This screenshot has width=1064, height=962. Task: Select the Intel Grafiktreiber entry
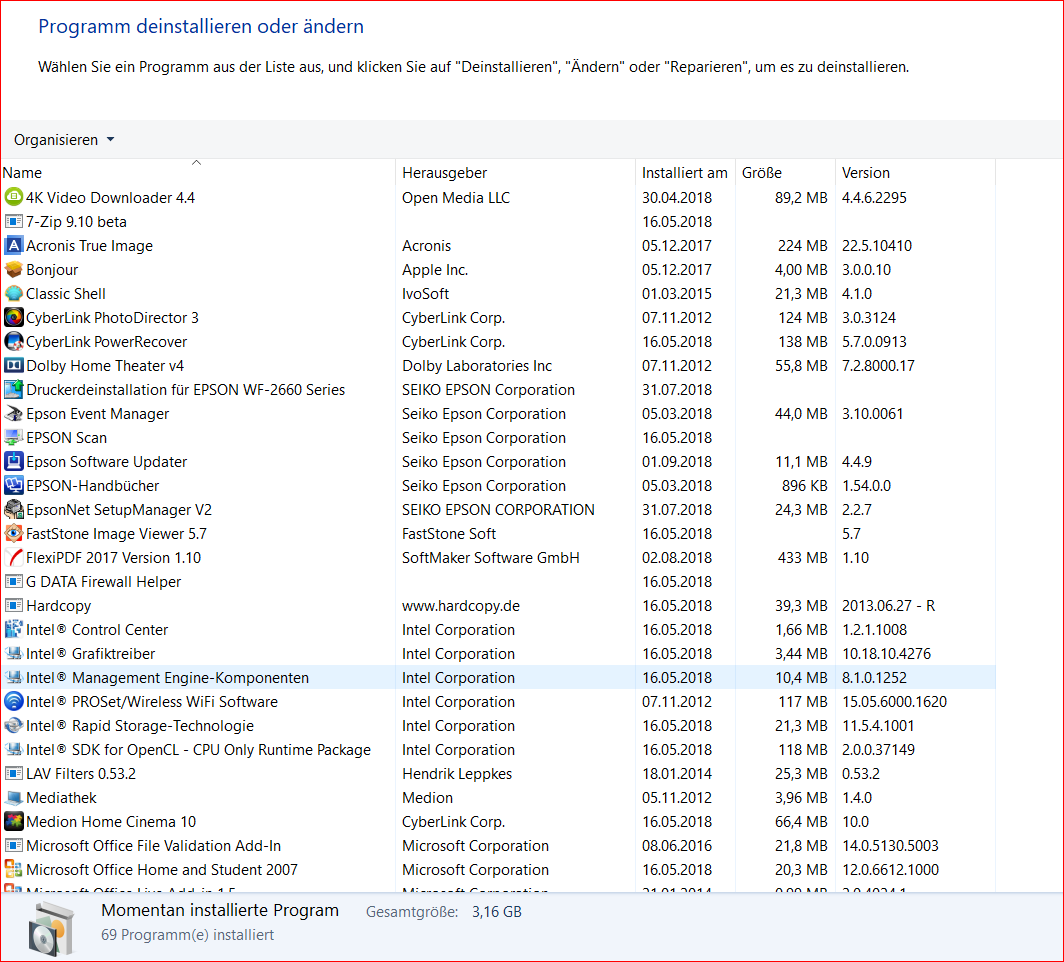tap(498, 654)
